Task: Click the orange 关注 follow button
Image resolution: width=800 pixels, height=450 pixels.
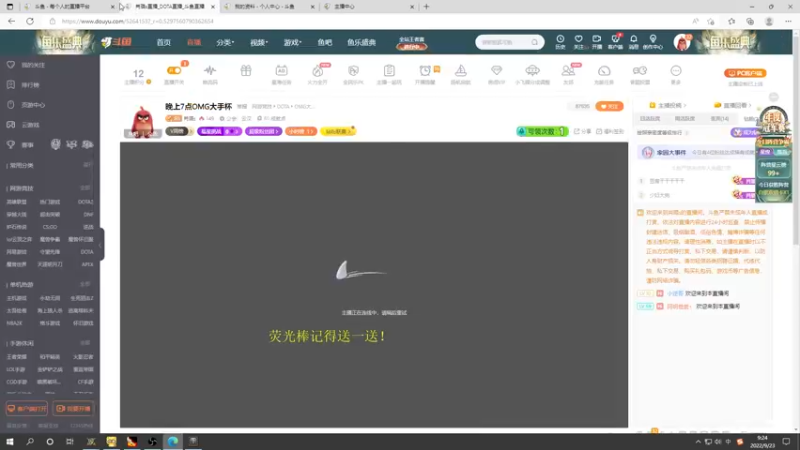Action: 609,106
